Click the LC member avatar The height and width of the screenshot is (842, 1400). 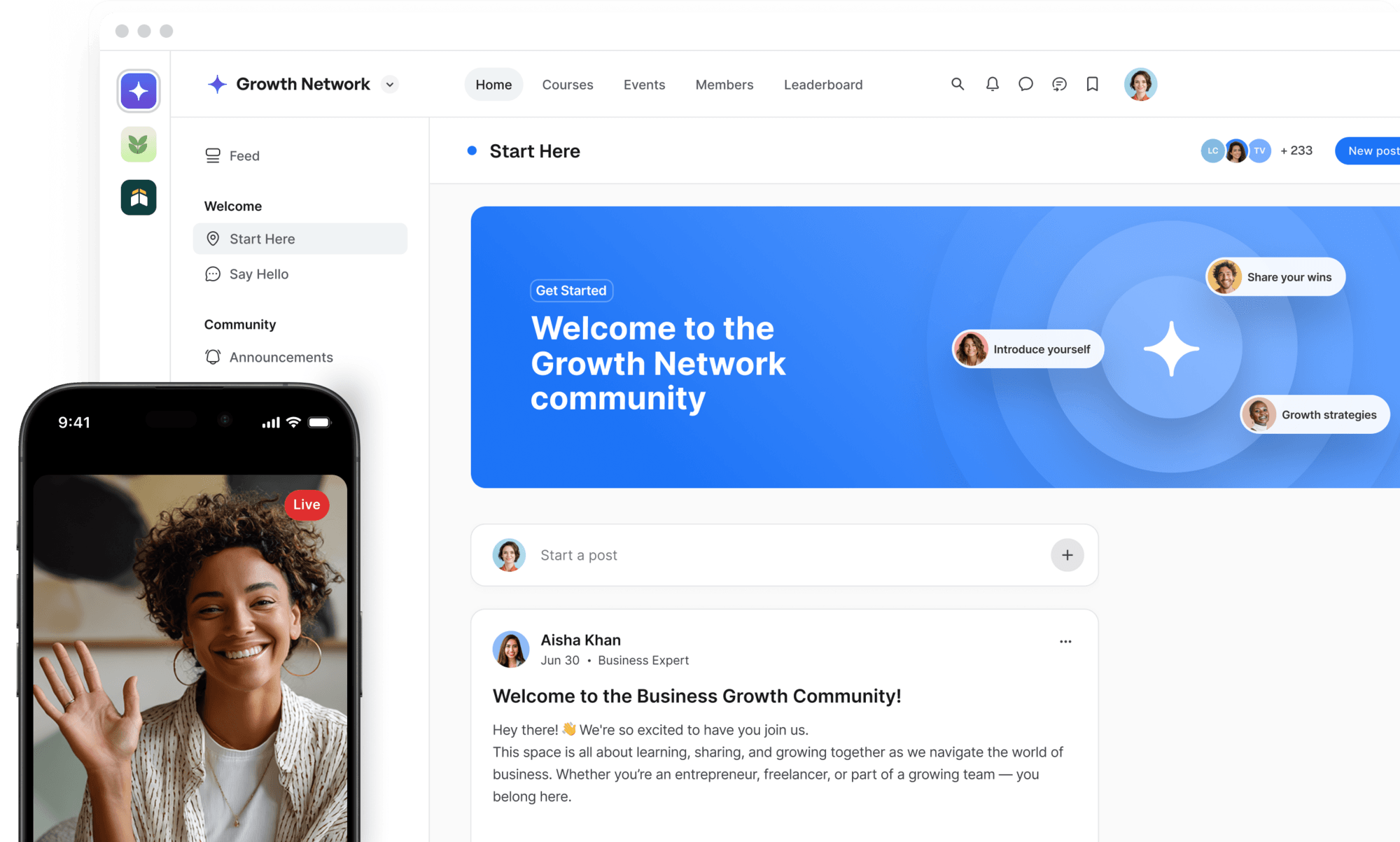point(1212,150)
